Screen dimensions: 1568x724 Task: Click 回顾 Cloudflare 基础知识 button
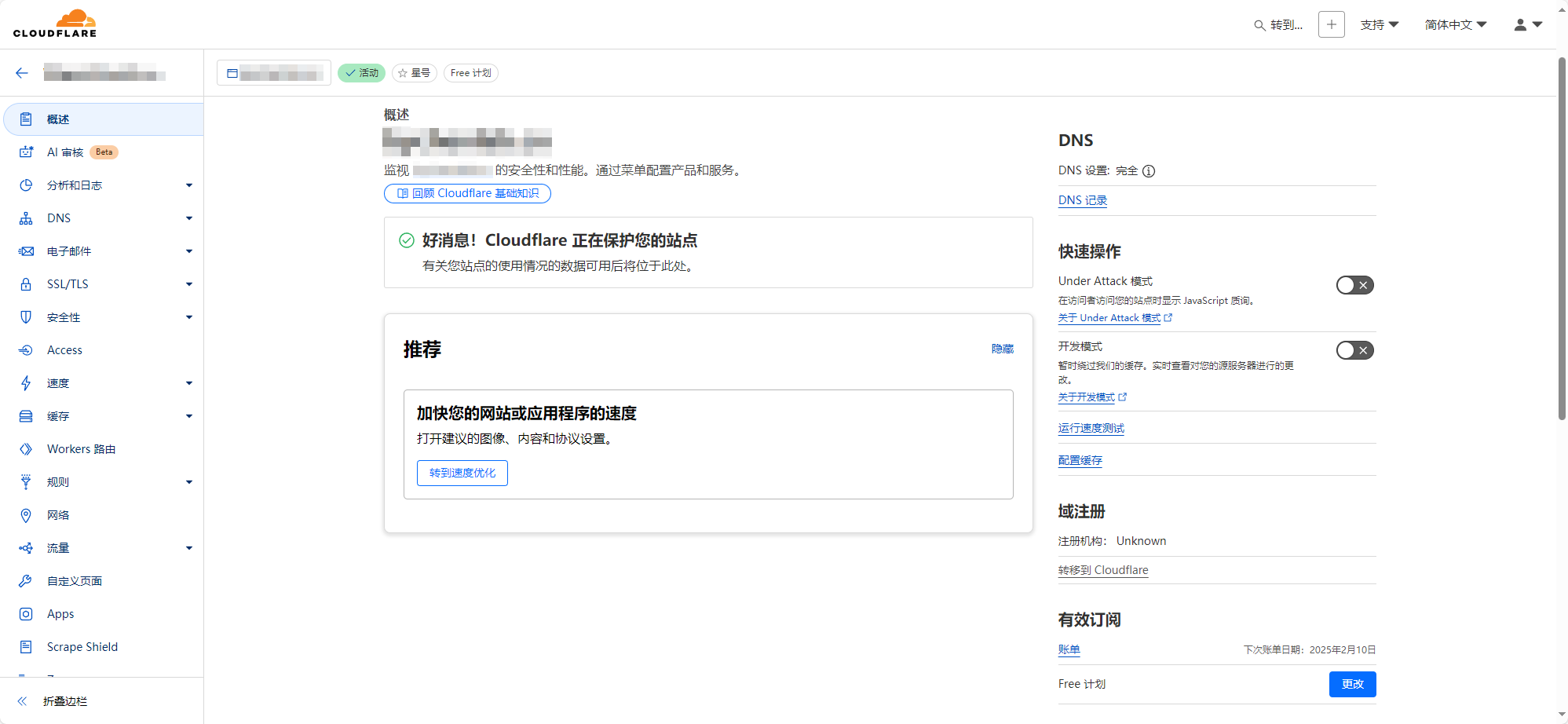click(x=467, y=193)
